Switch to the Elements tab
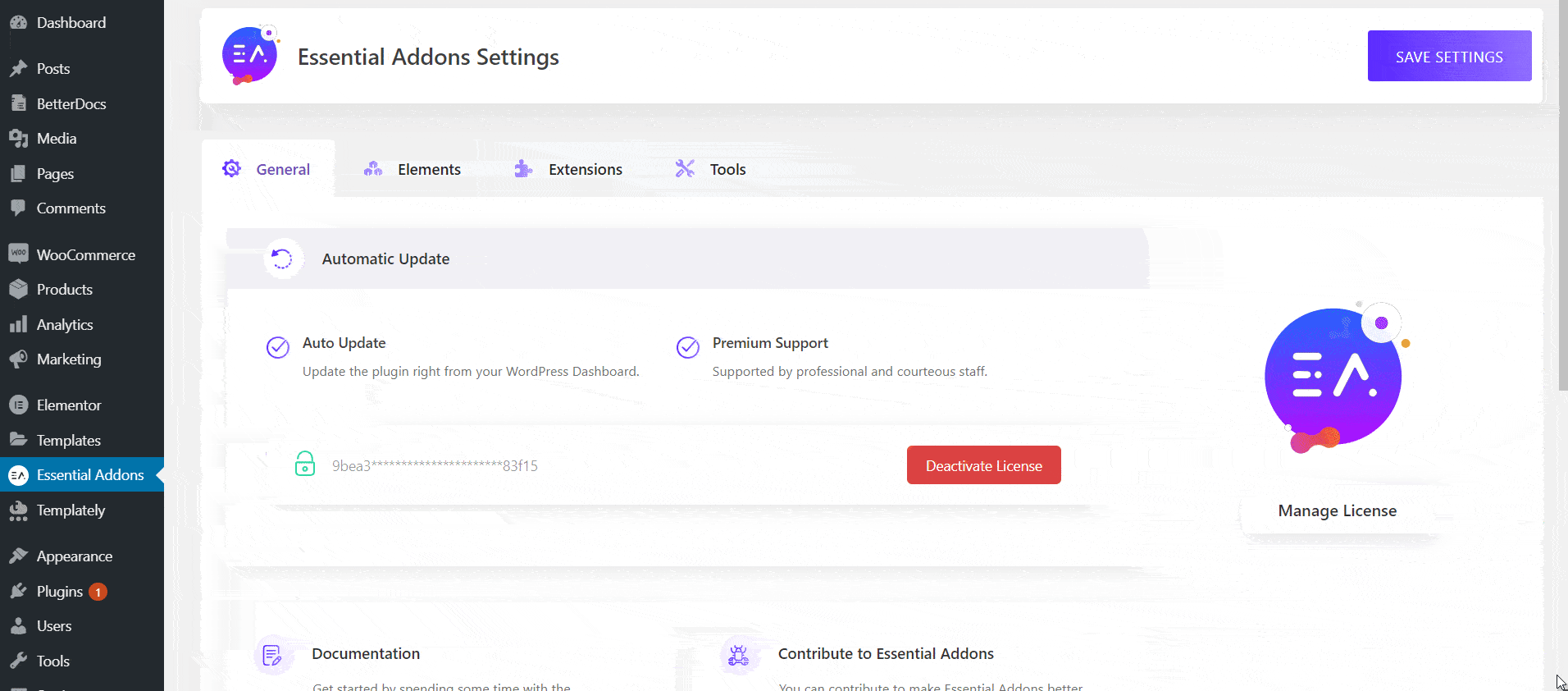 pos(413,169)
